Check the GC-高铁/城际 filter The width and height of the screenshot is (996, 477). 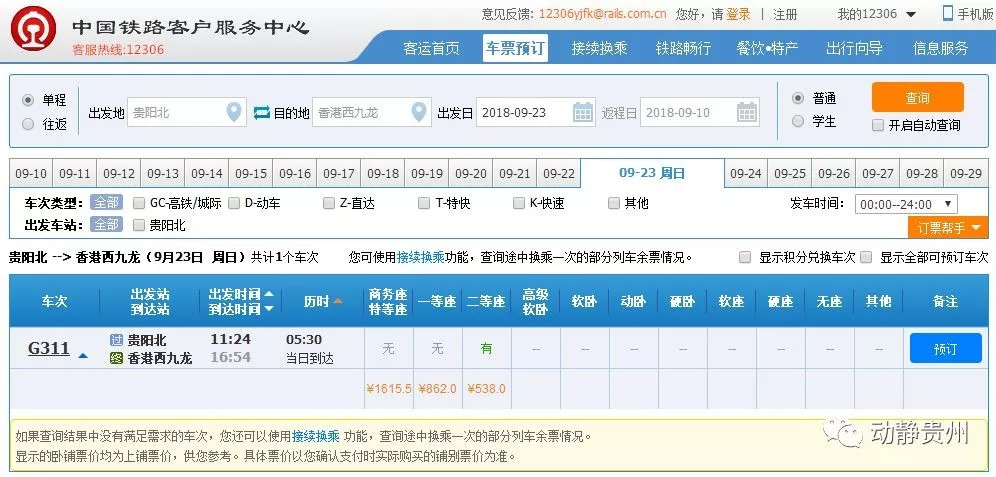pos(139,203)
